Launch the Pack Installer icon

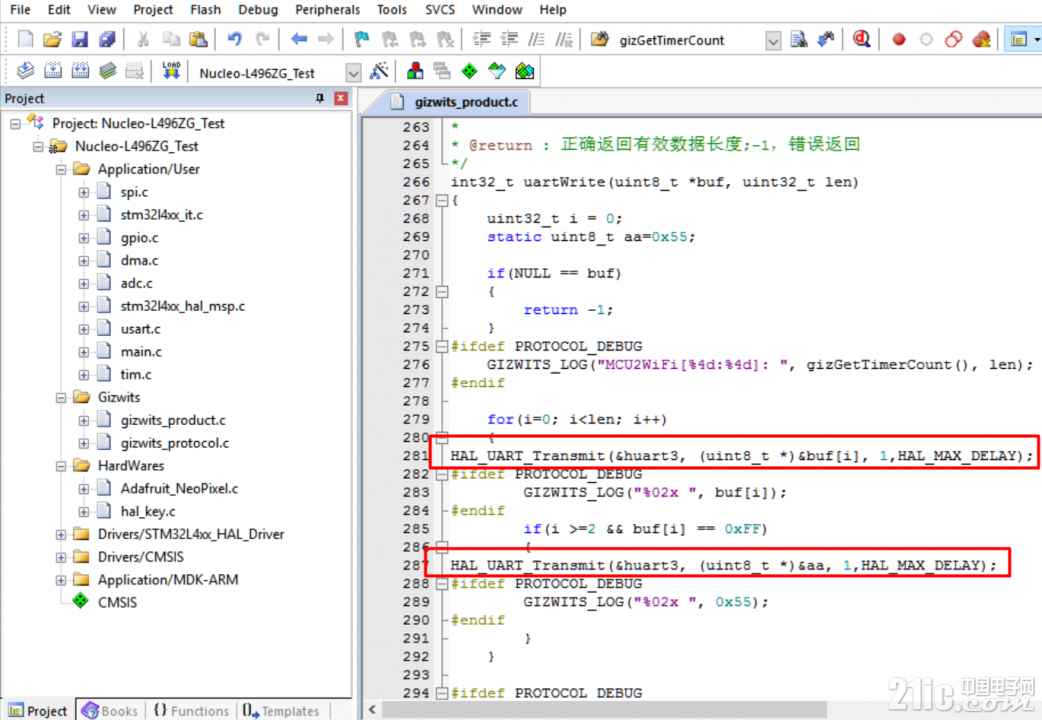[524, 70]
